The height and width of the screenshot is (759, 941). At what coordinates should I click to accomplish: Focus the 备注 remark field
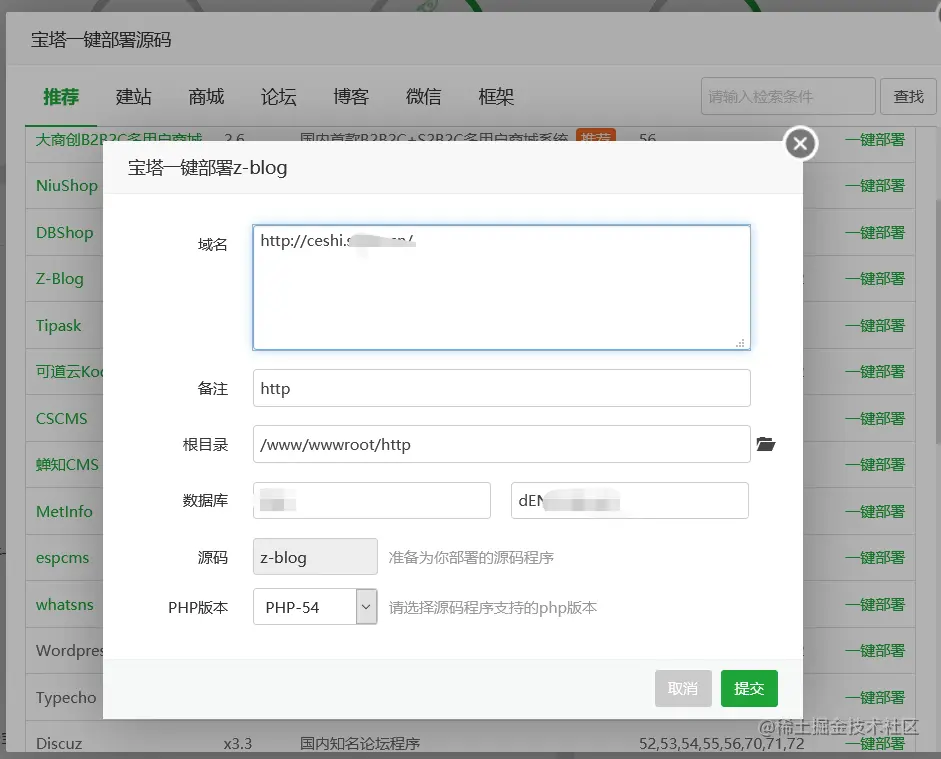[x=502, y=388]
